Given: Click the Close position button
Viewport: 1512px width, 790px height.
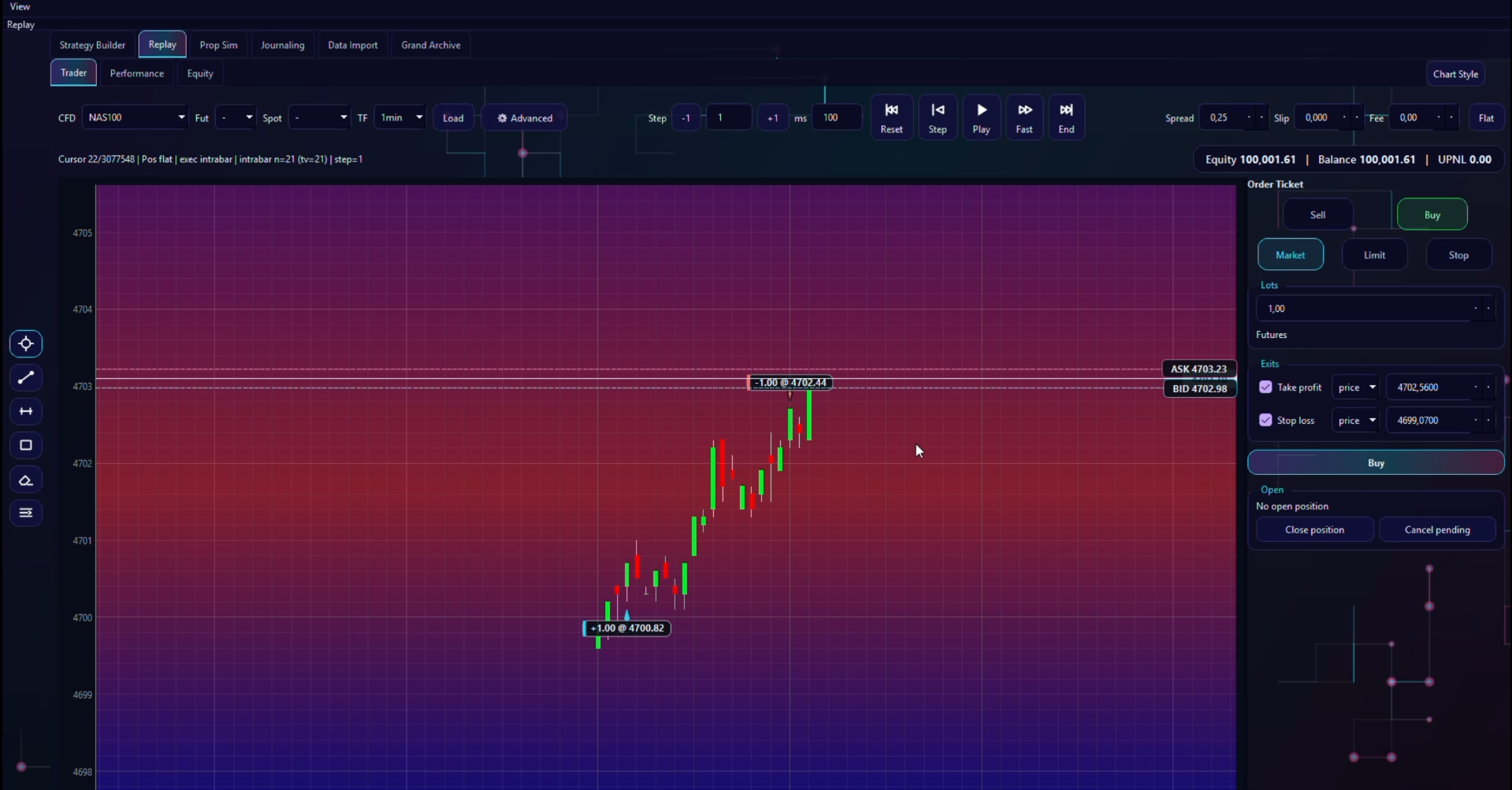Looking at the screenshot, I should pyautogui.click(x=1313, y=530).
